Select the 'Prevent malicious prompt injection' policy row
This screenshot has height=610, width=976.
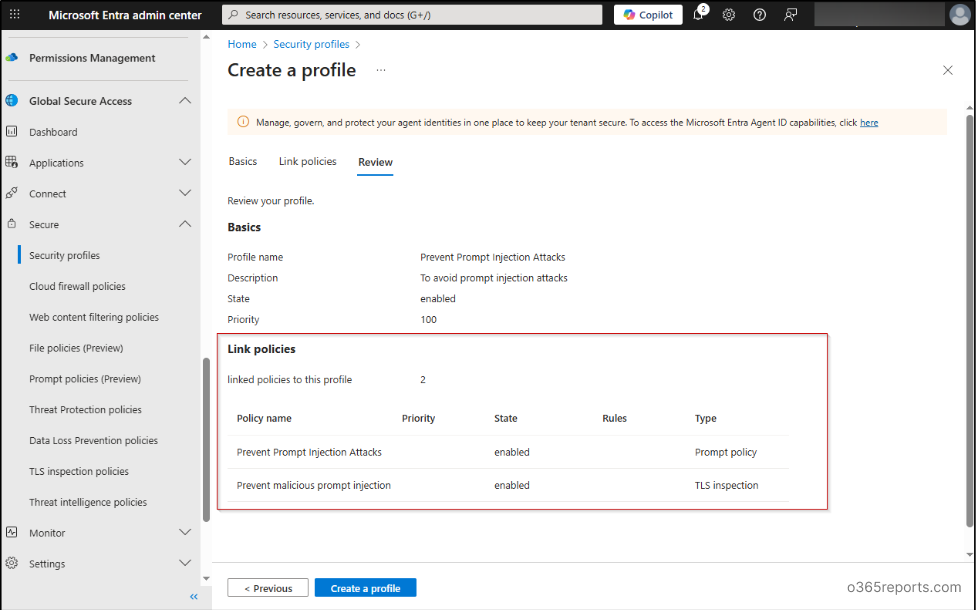509,485
